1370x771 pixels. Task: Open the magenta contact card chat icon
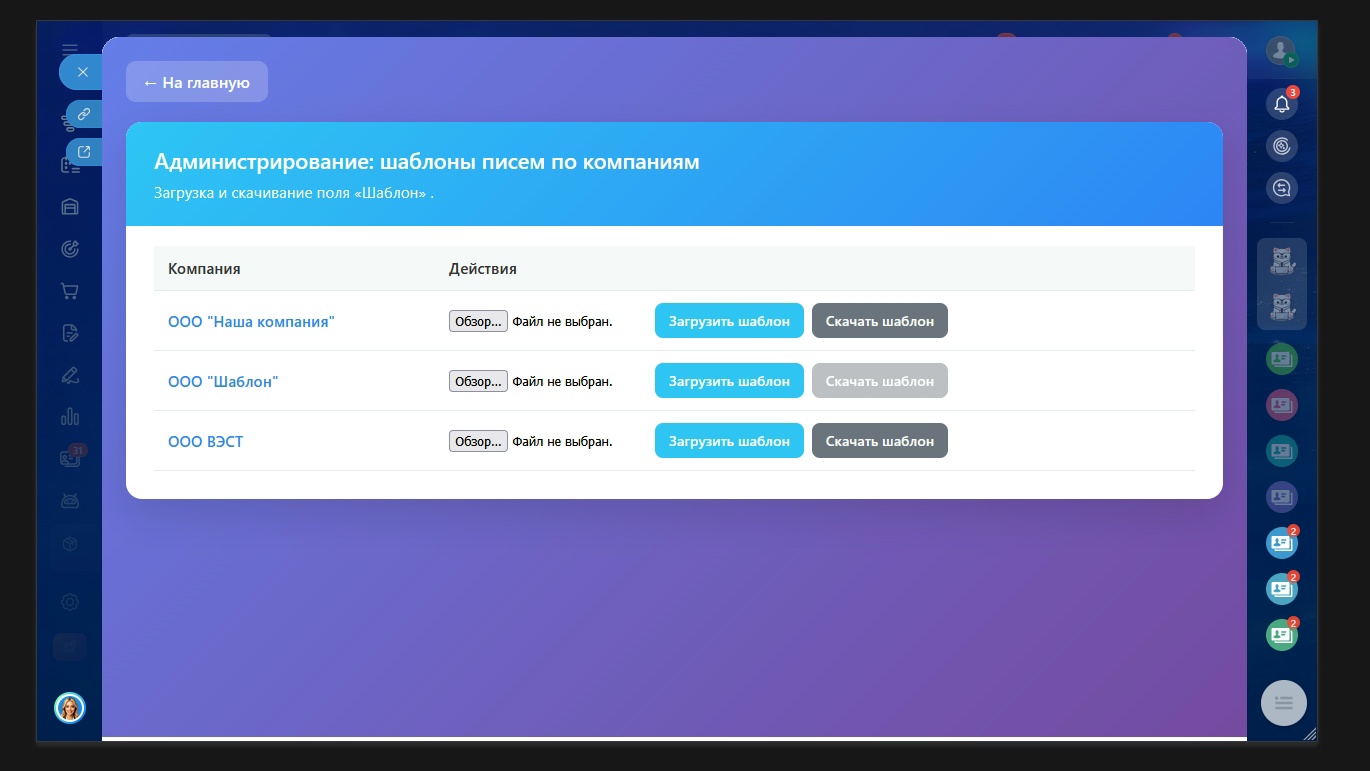pos(1282,405)
